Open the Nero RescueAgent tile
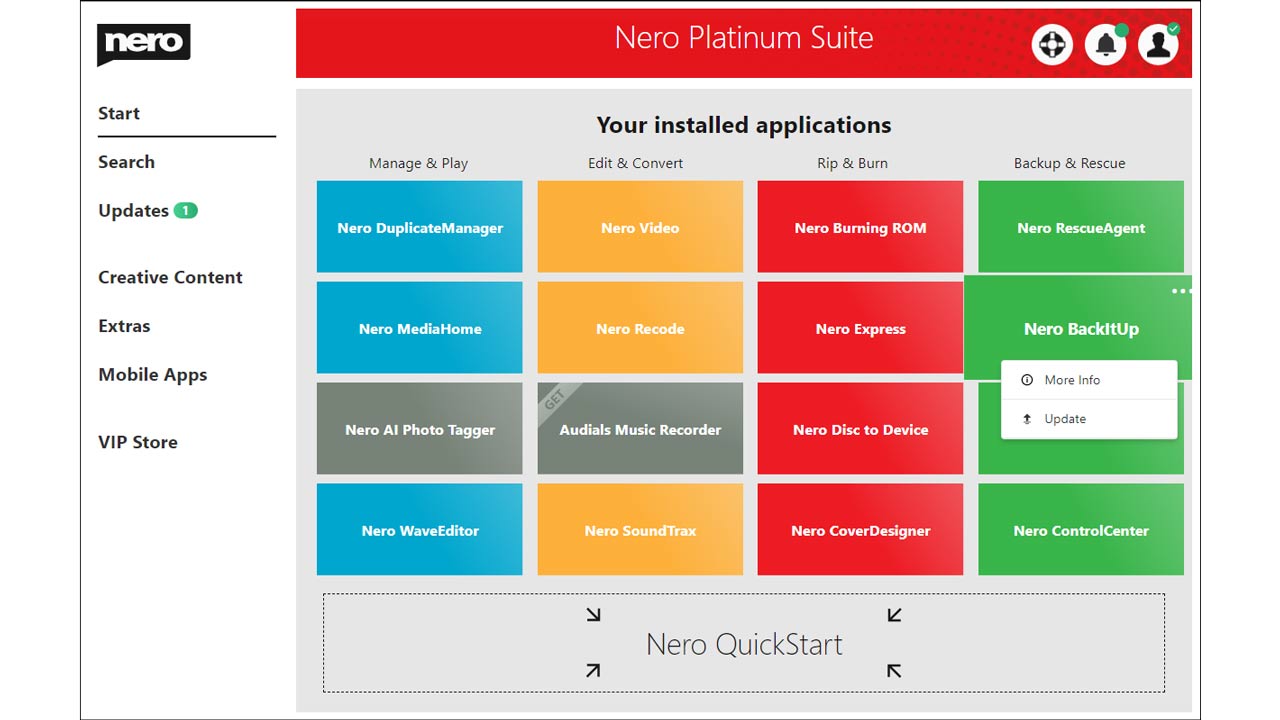 point(1080,227)
